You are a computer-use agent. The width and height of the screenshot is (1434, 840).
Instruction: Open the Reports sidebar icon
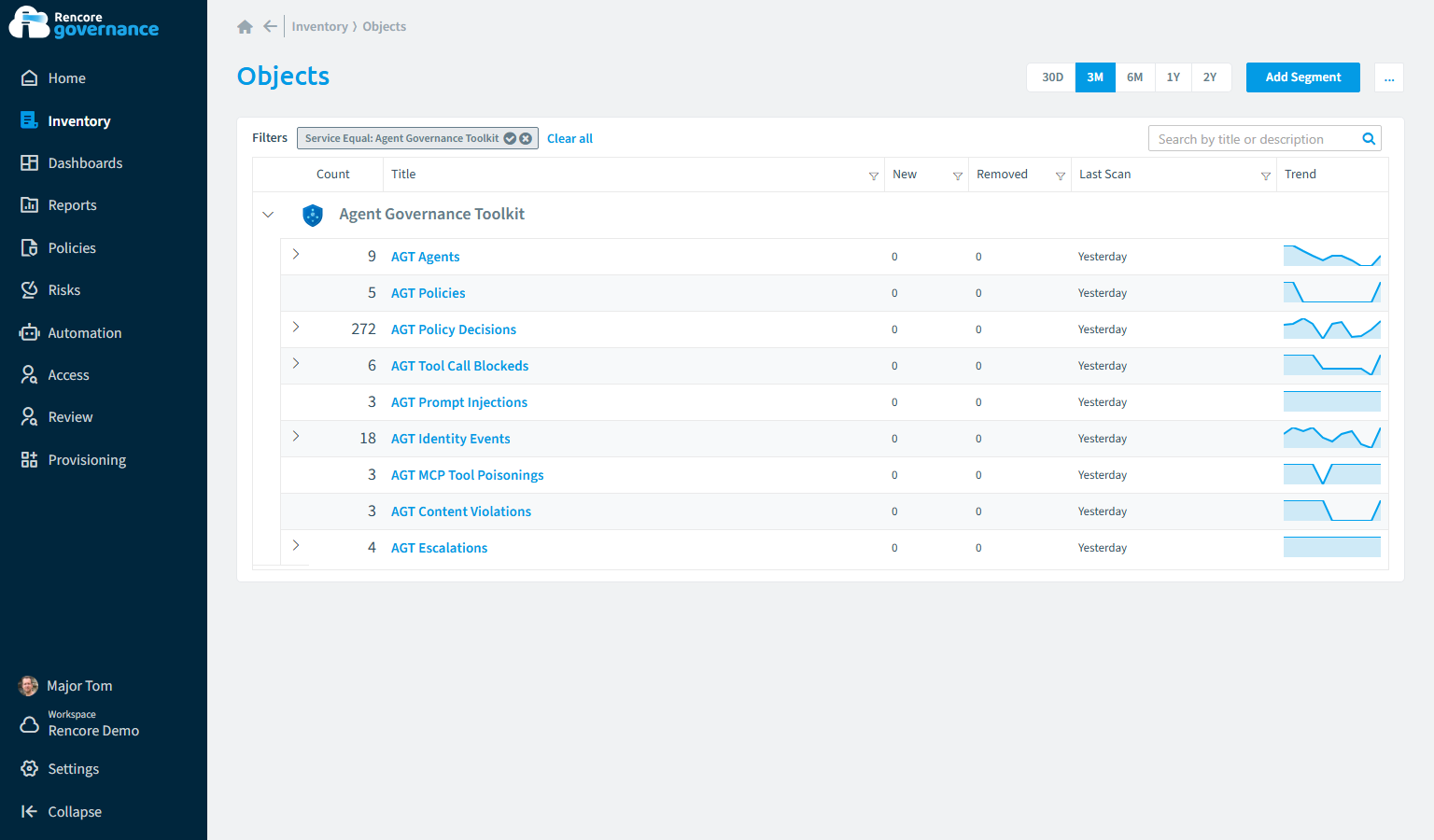(x=29, y=204)
